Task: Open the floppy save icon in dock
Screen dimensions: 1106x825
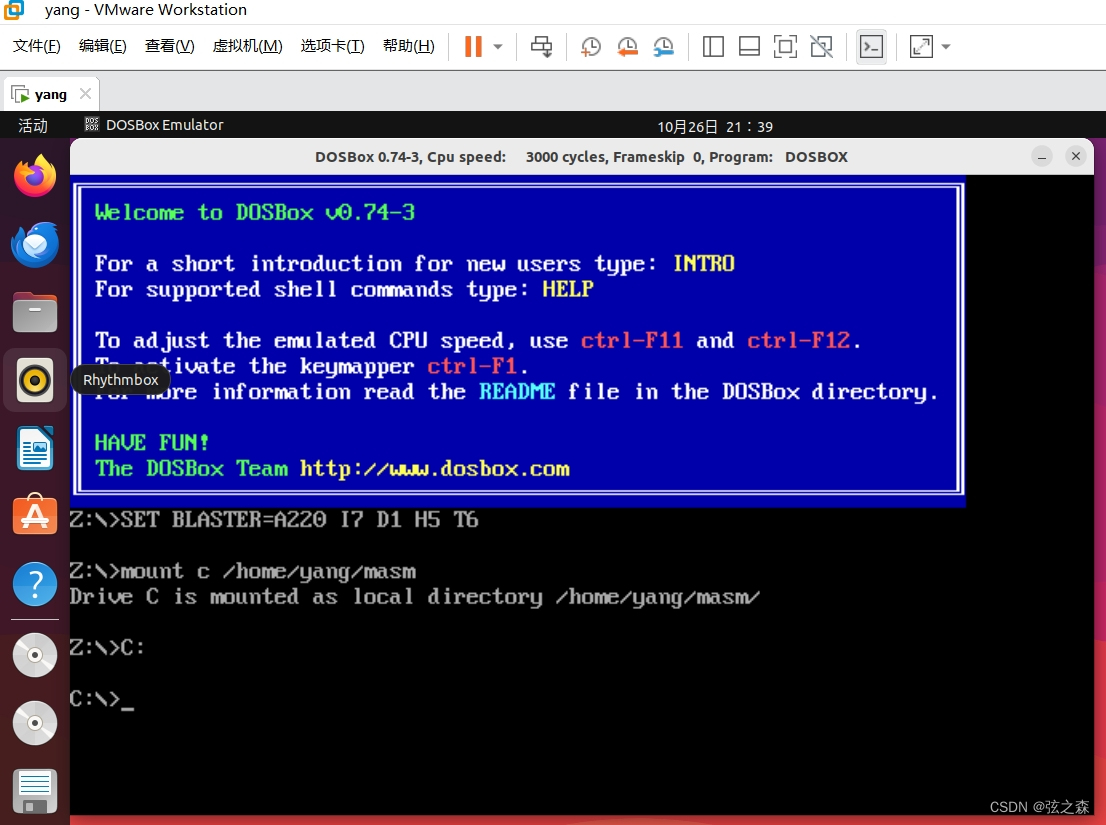Action: tap(35, 790)
